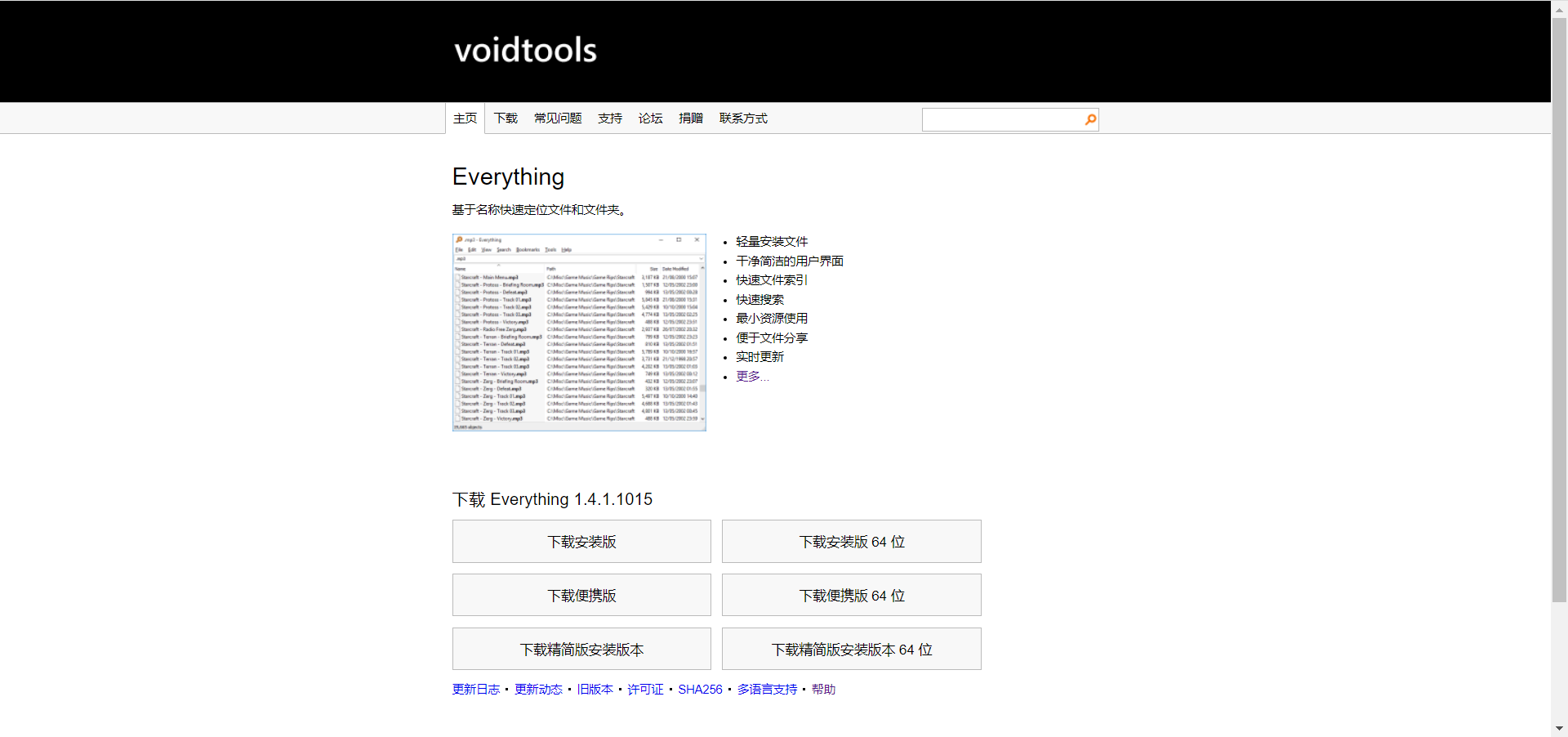Viewport: 1568px width, 737px height.
Task: Open the 常见问题 page
Action: point(558,118)
